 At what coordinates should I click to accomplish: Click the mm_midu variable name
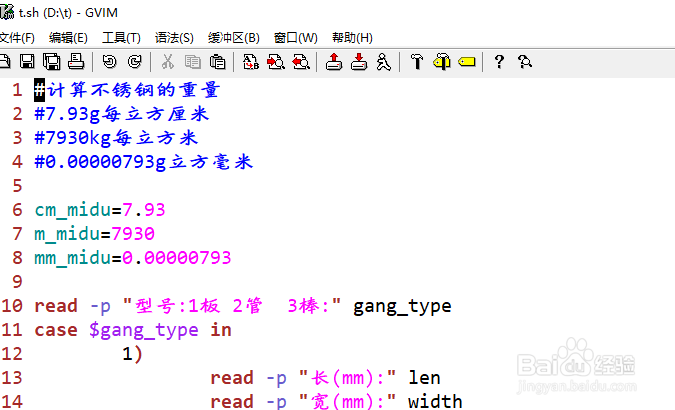[73, 258]
